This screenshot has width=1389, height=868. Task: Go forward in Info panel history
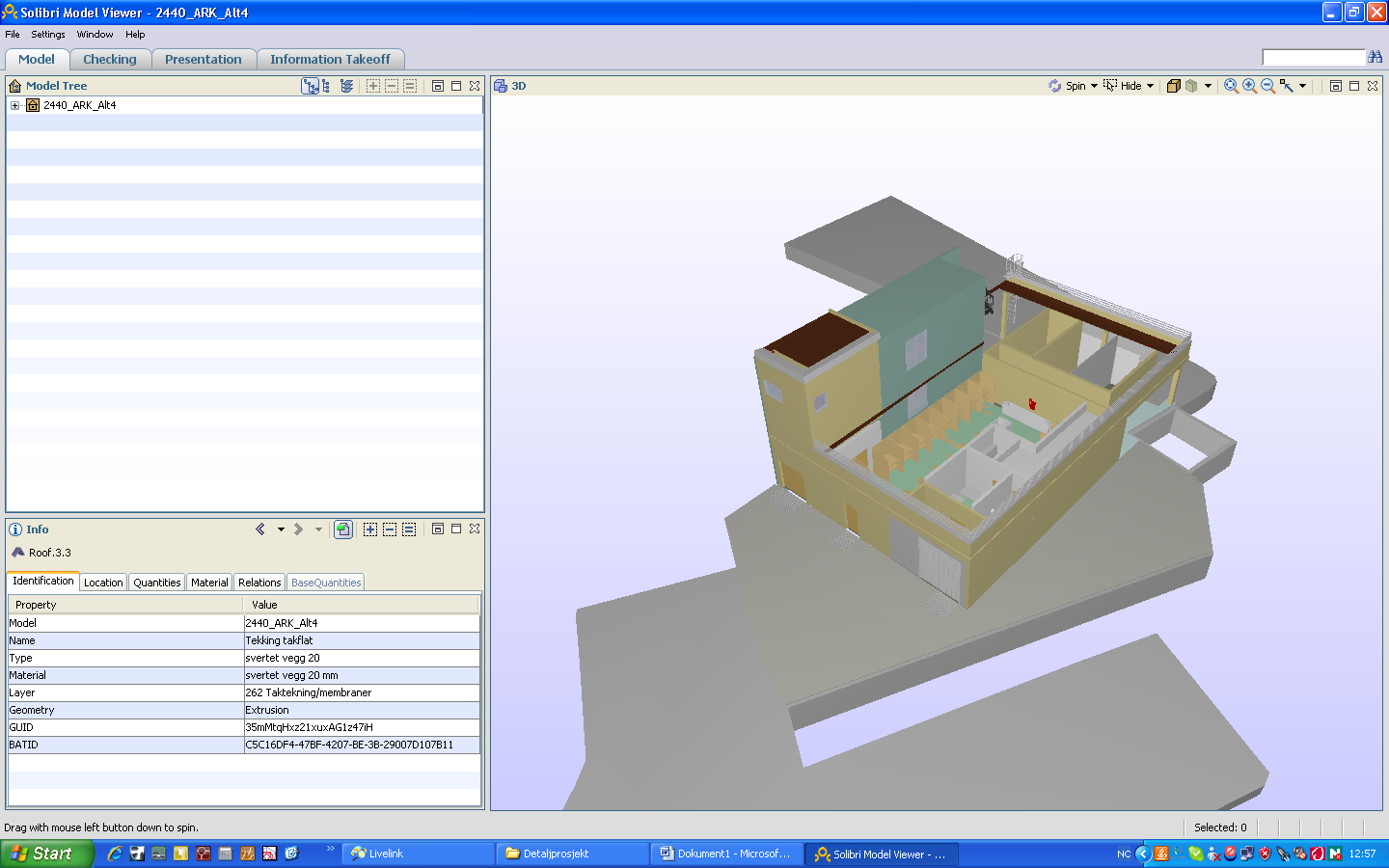[x=298, y=529]
